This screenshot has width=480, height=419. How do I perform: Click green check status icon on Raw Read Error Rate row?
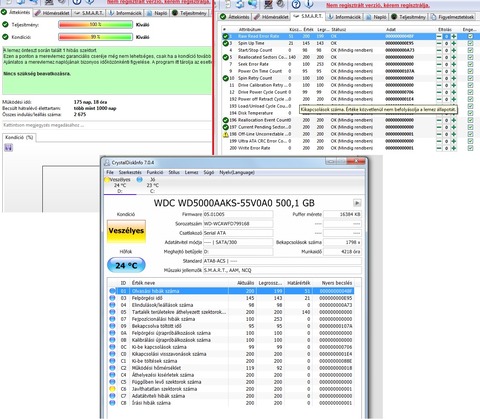click(x=226, y=36)
